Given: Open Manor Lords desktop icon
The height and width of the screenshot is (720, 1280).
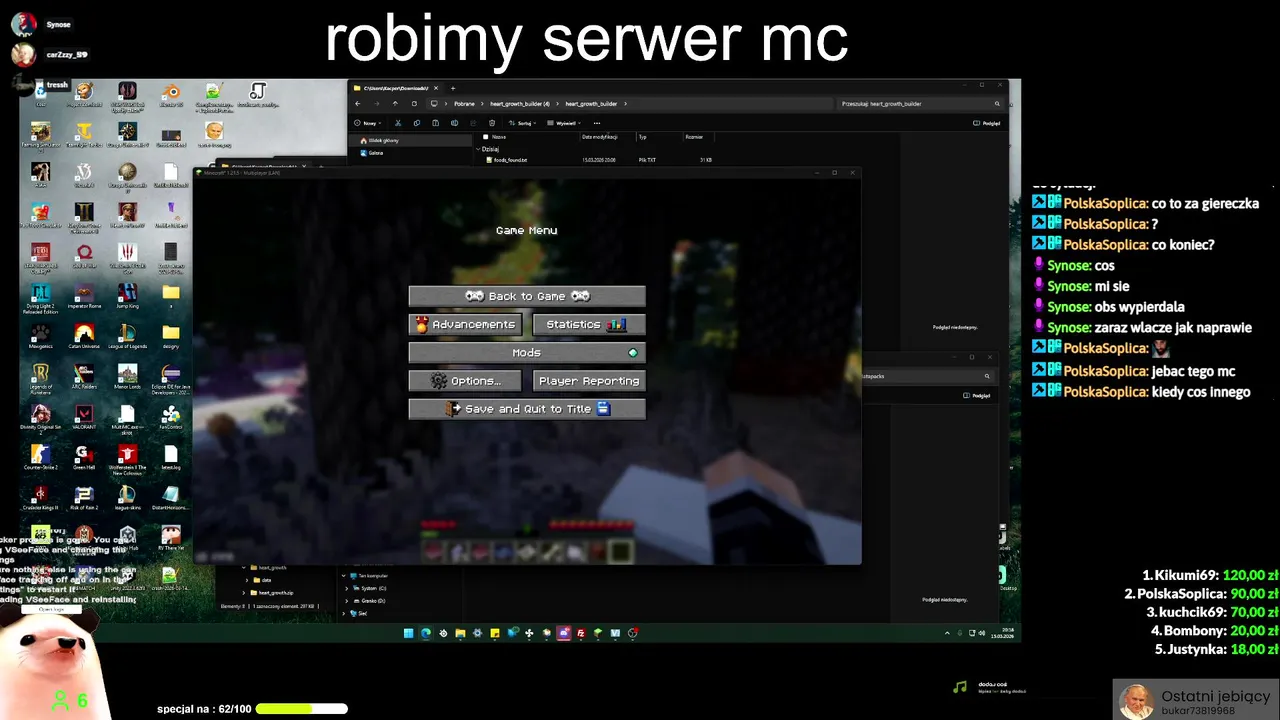Looking at the screenshot, I should tap(127, 374).
